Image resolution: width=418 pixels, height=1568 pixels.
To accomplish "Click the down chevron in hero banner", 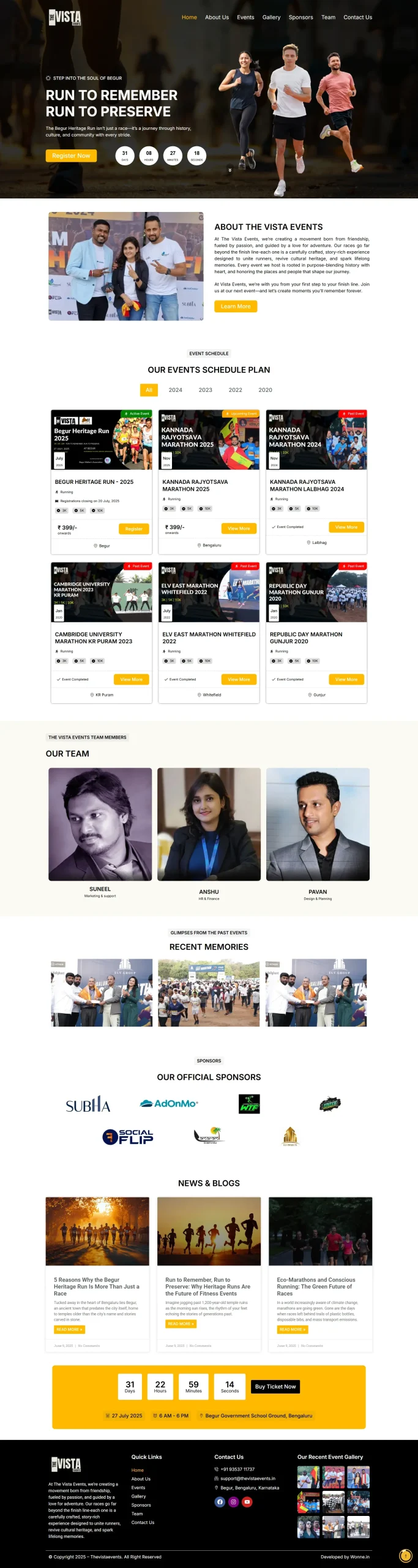I will tap(230, 170).
